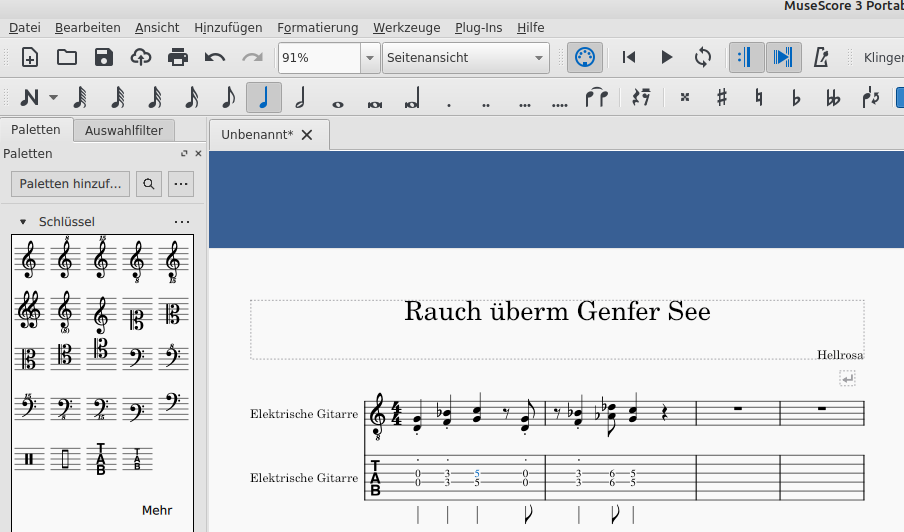Open the Hilfe menu

[530, 28]
